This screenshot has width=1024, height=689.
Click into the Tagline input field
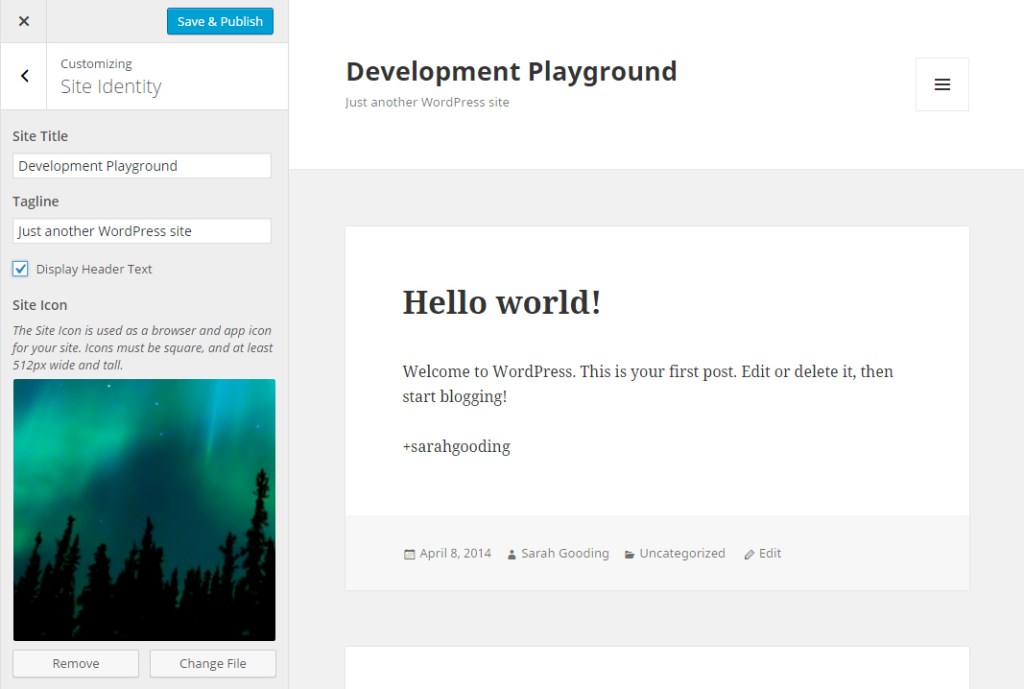point(142,231)
